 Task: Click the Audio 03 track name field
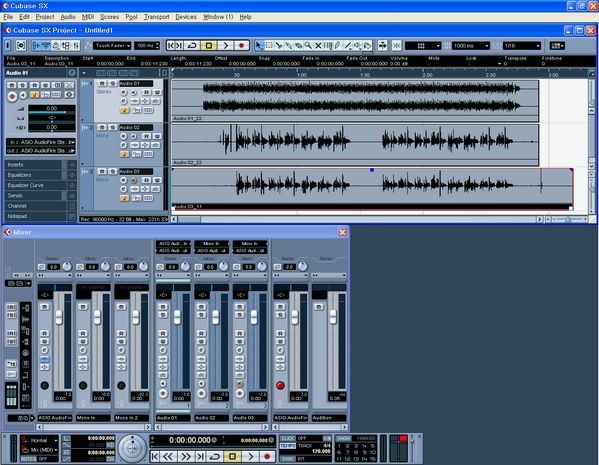pos(136,172)
